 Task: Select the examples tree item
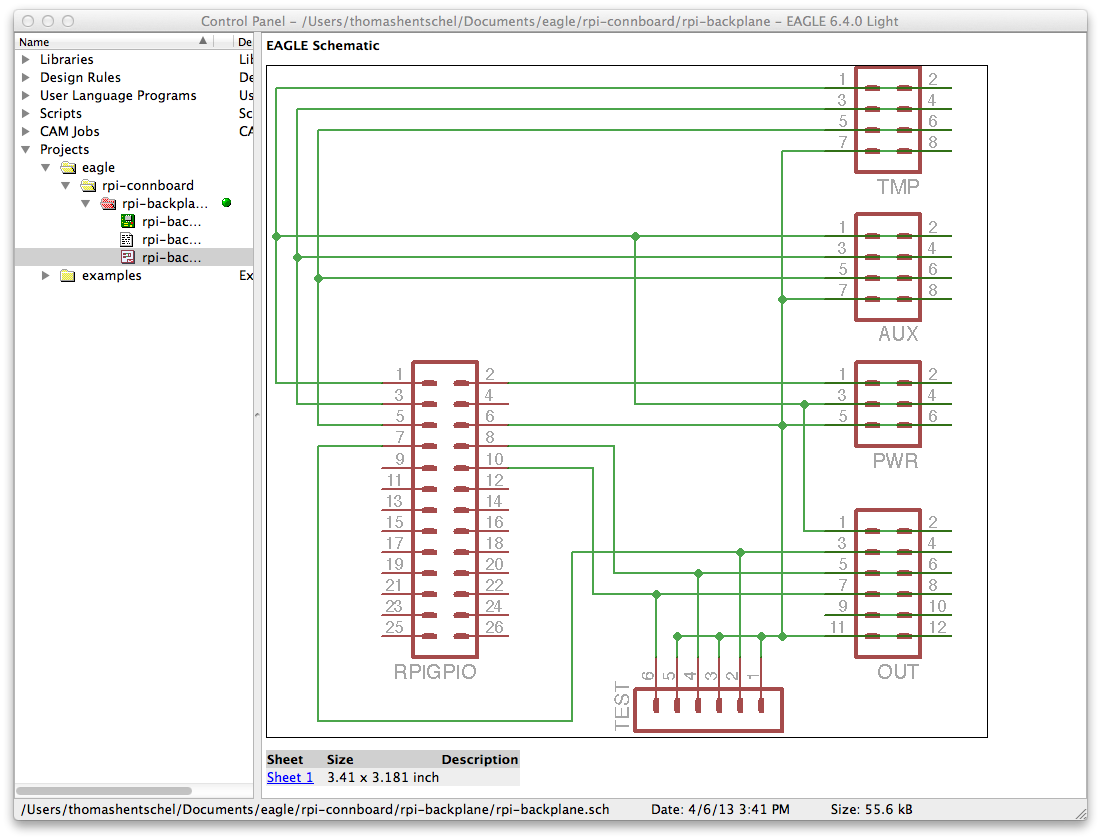coord(112,275)
